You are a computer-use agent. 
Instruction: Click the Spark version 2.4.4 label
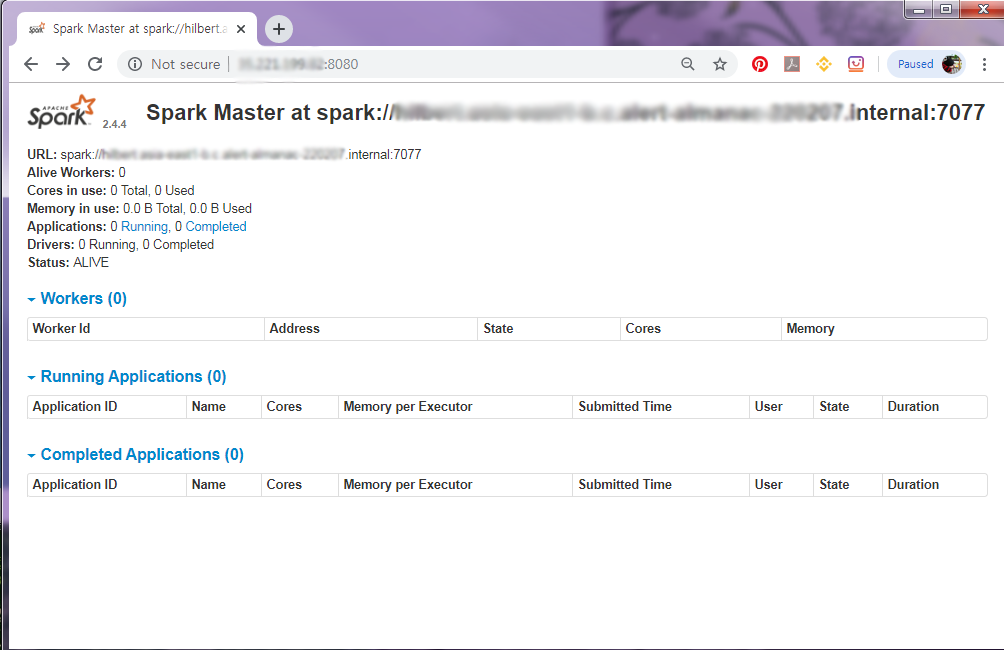tap(115, 124)
